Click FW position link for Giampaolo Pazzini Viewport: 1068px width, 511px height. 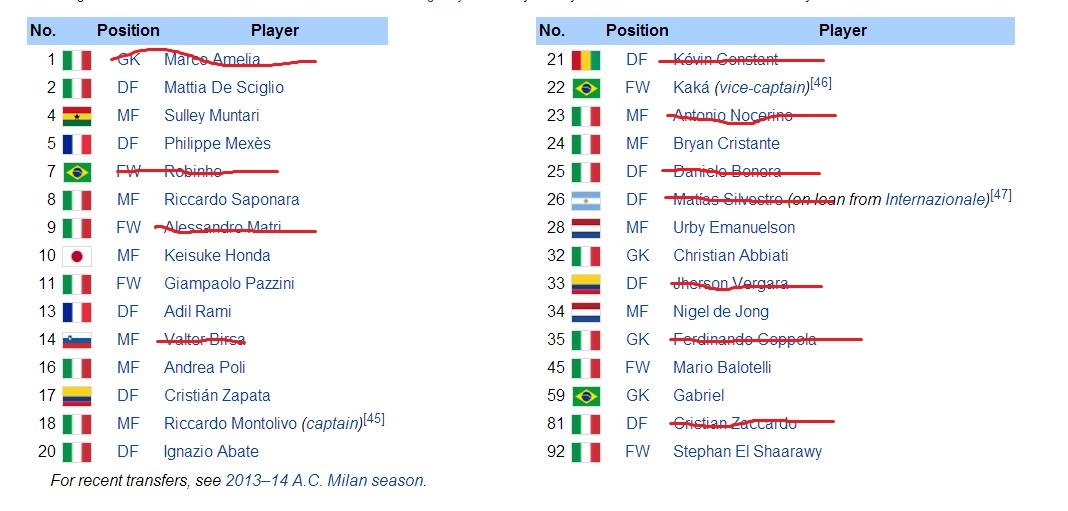(128, 284)
